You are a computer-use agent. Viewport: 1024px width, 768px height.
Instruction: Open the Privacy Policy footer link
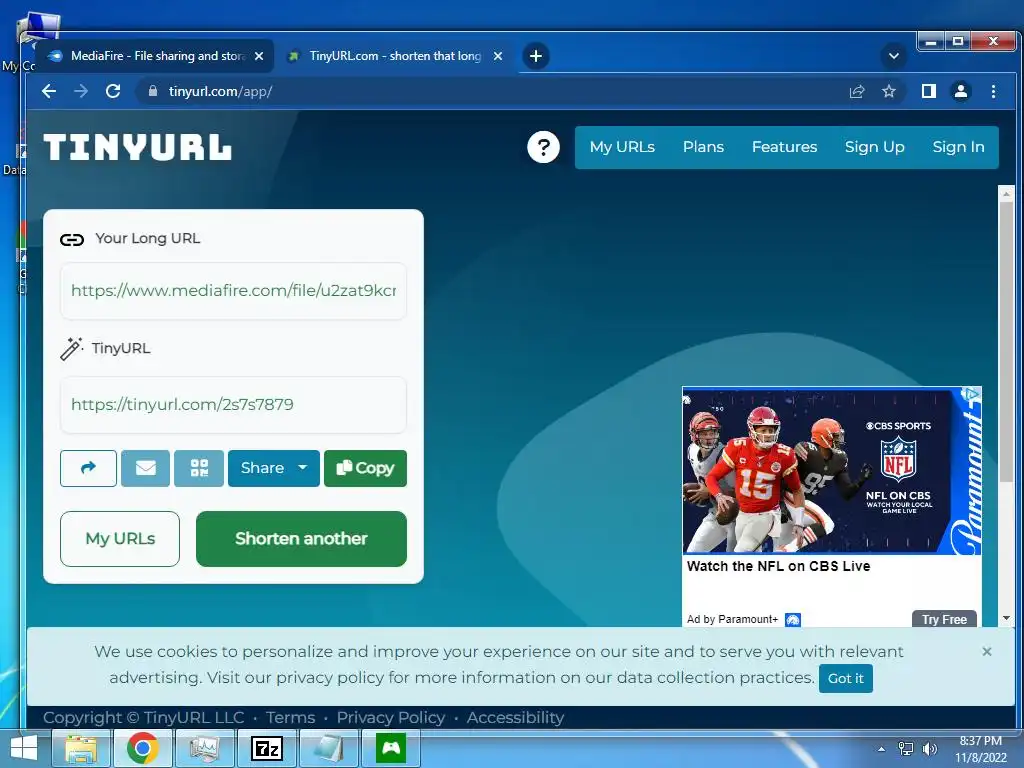391,718
